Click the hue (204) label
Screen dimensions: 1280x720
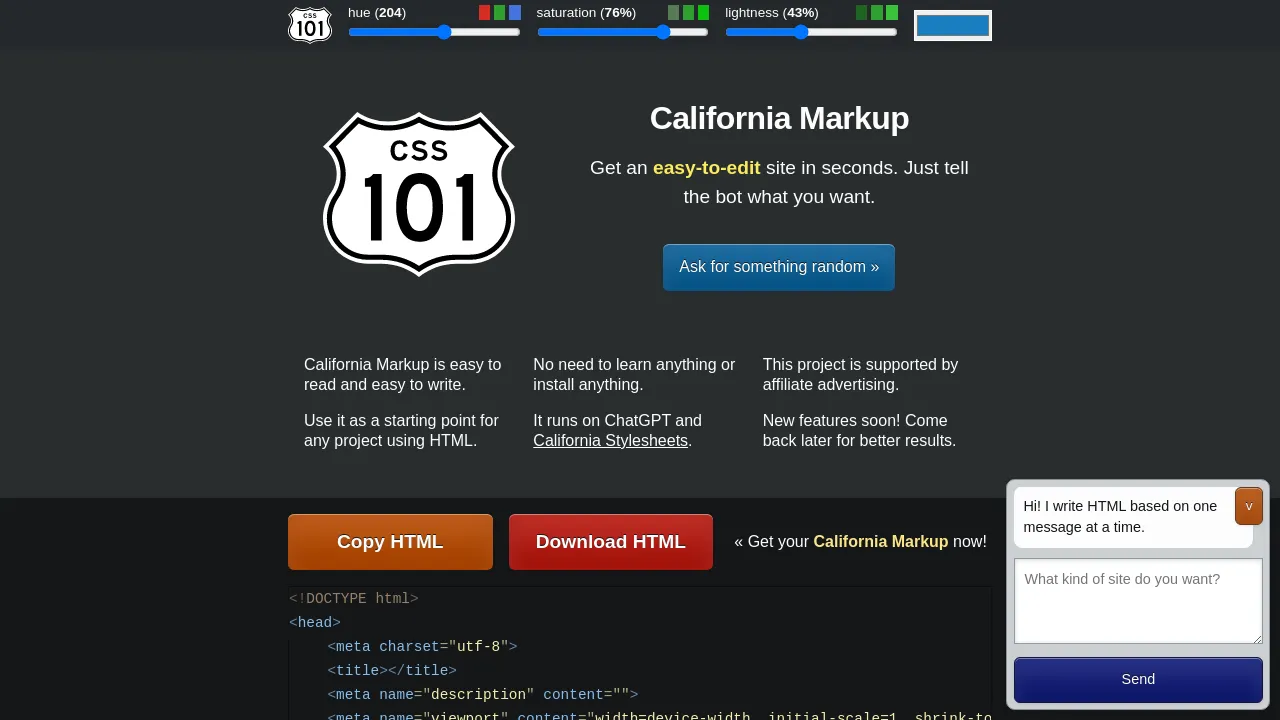tap(377, 13)
